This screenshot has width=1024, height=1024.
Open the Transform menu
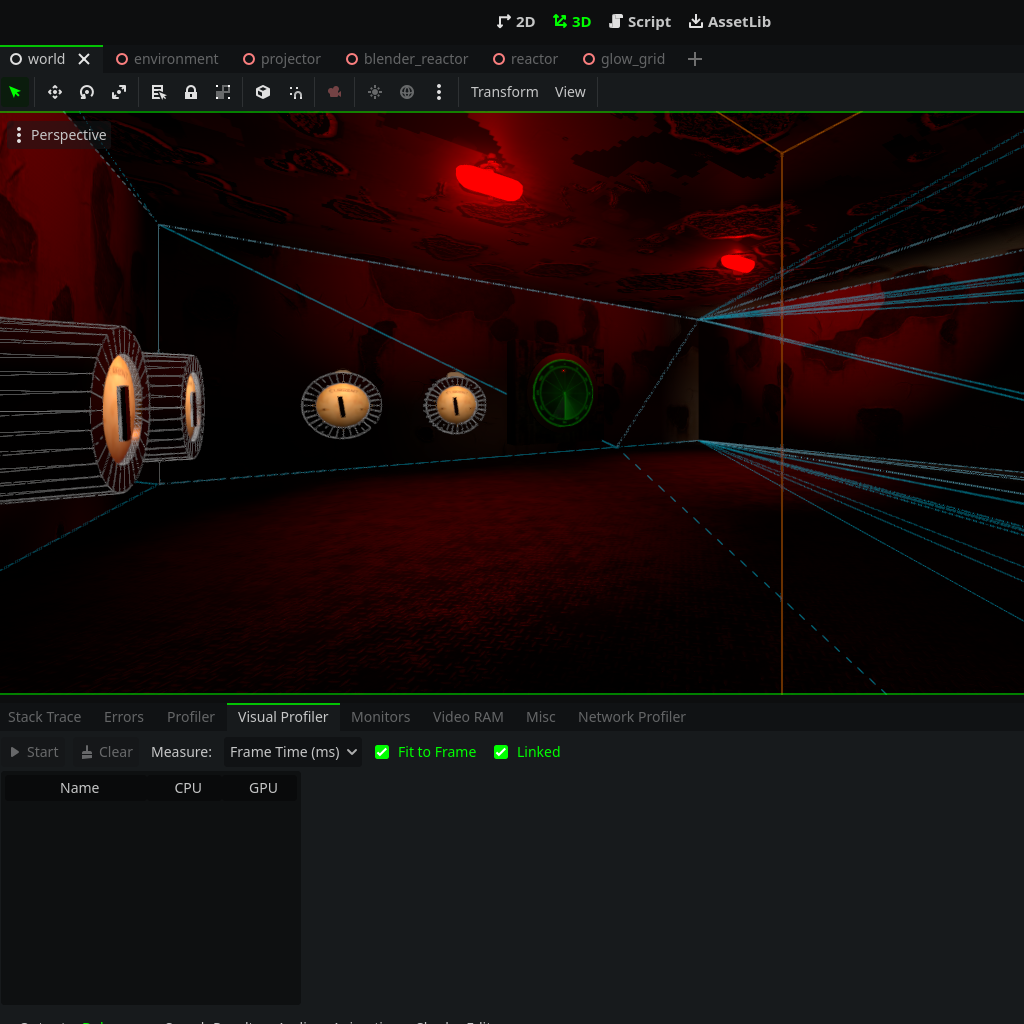coord(505,92)
